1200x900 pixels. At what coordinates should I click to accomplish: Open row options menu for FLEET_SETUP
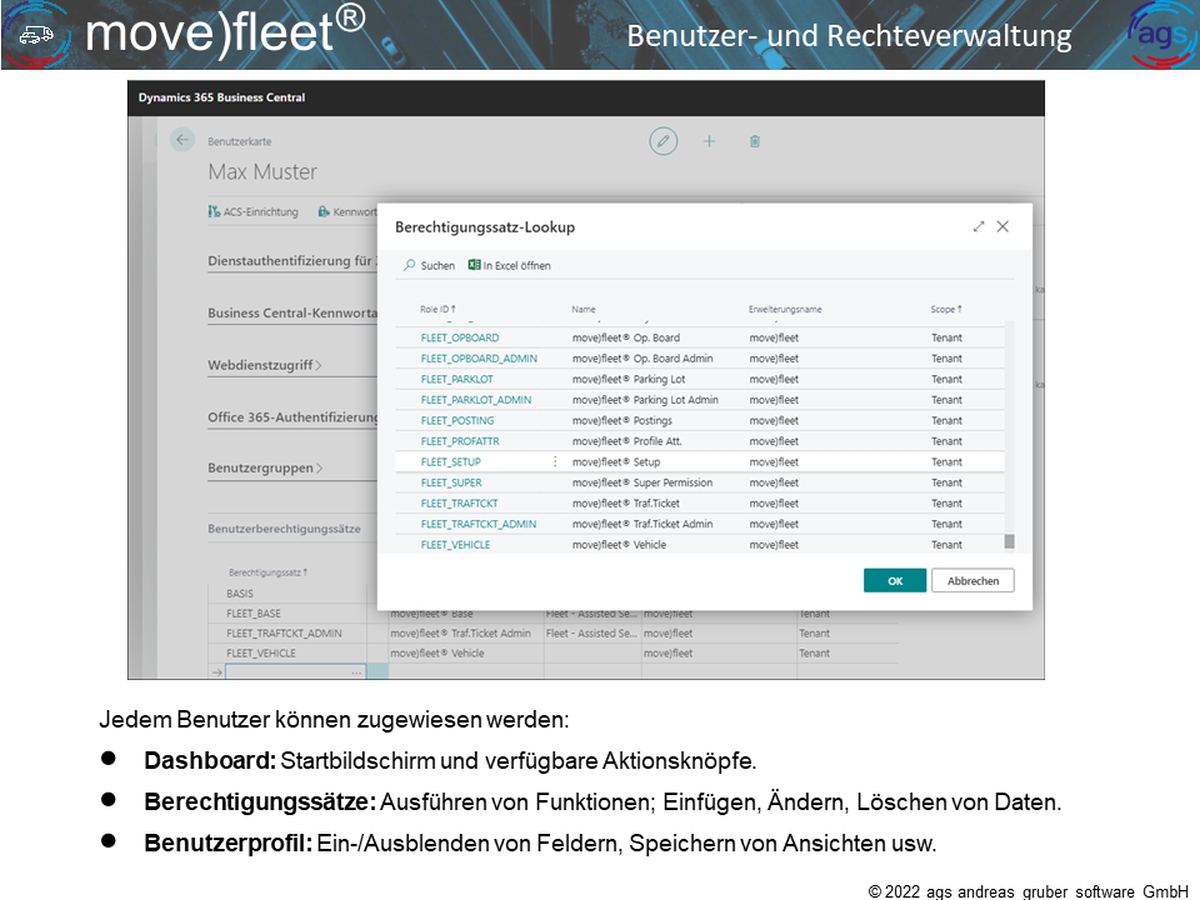pyautogui.click(x=556, y=462)
